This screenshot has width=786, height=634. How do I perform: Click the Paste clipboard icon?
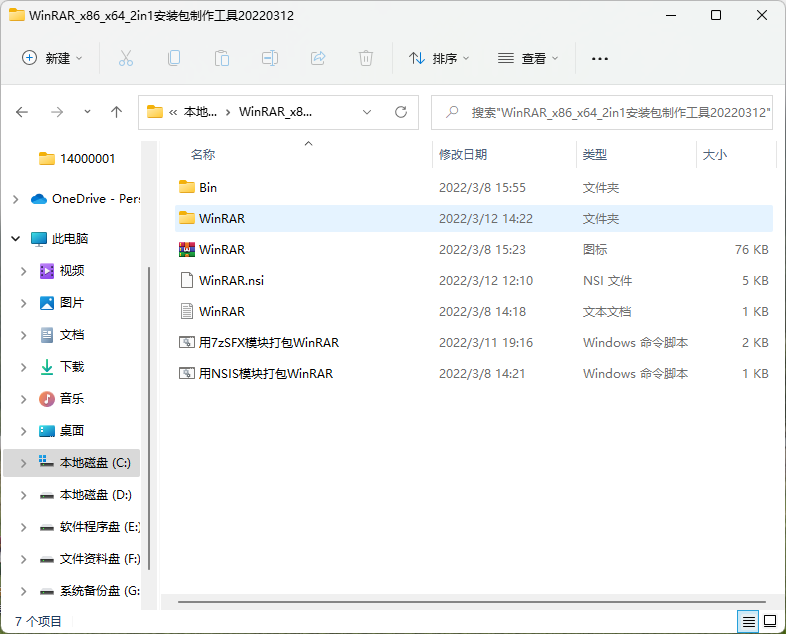[222, 58]
